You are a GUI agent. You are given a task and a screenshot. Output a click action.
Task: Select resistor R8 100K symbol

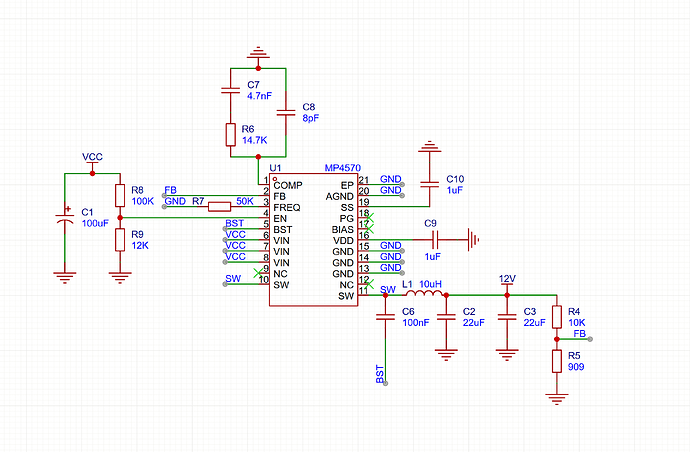tap(120, 195)
